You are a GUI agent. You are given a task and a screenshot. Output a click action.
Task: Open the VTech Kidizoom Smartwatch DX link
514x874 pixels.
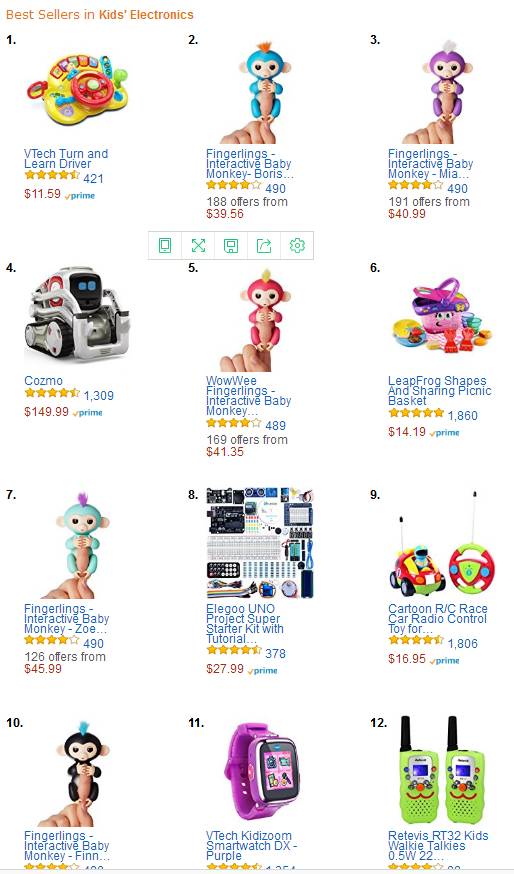point(251,846)
